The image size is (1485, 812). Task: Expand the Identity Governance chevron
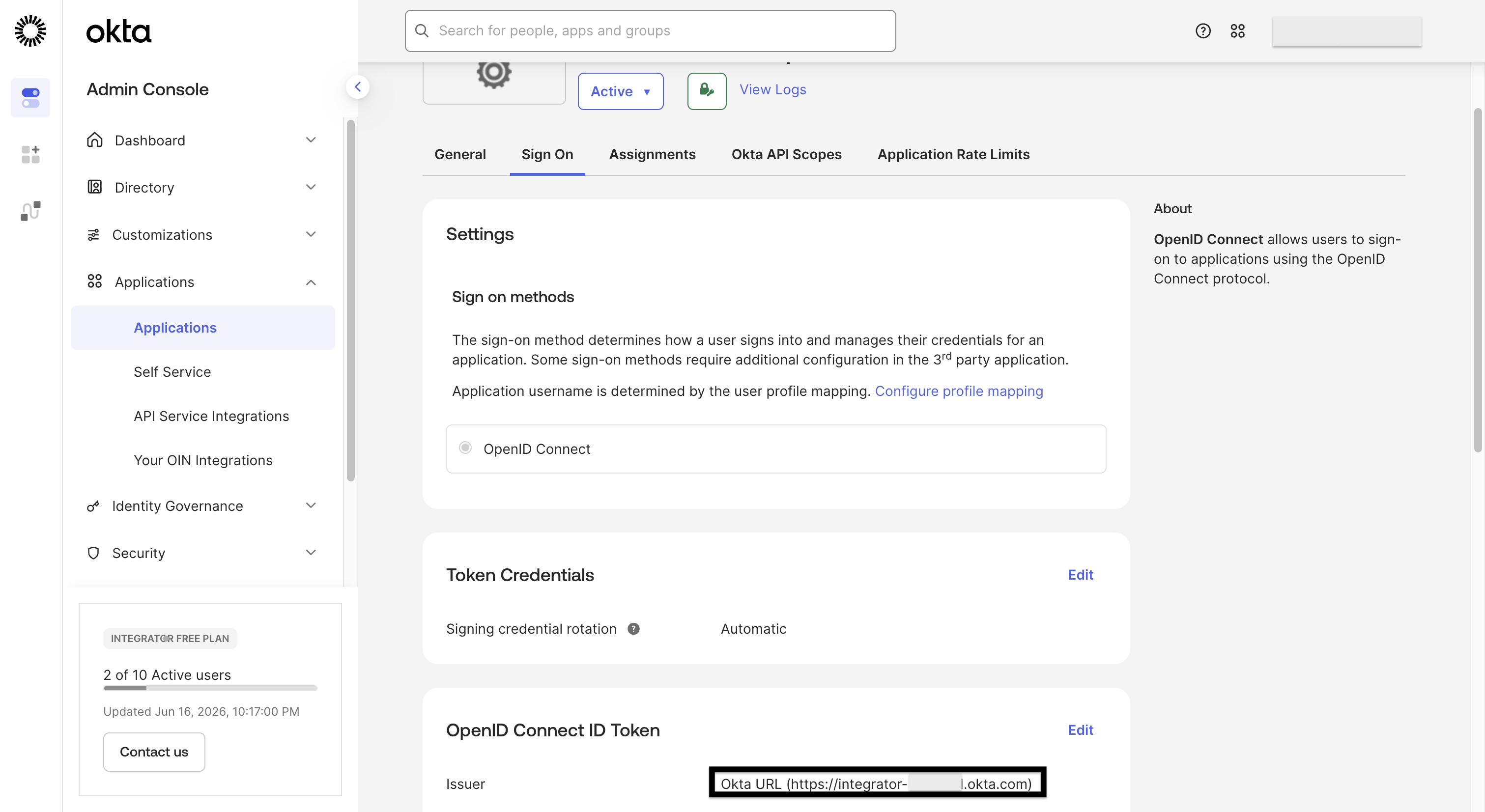(311, 506)
